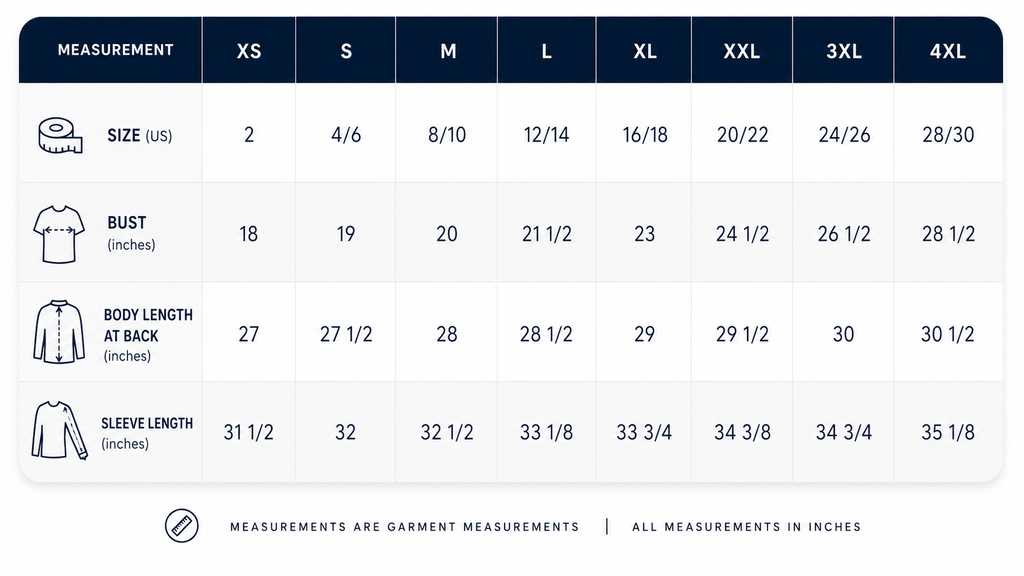Click the MEASUREMENT header cell
The height and width of the screenshot is (576, 1024).
coord(116,50)
